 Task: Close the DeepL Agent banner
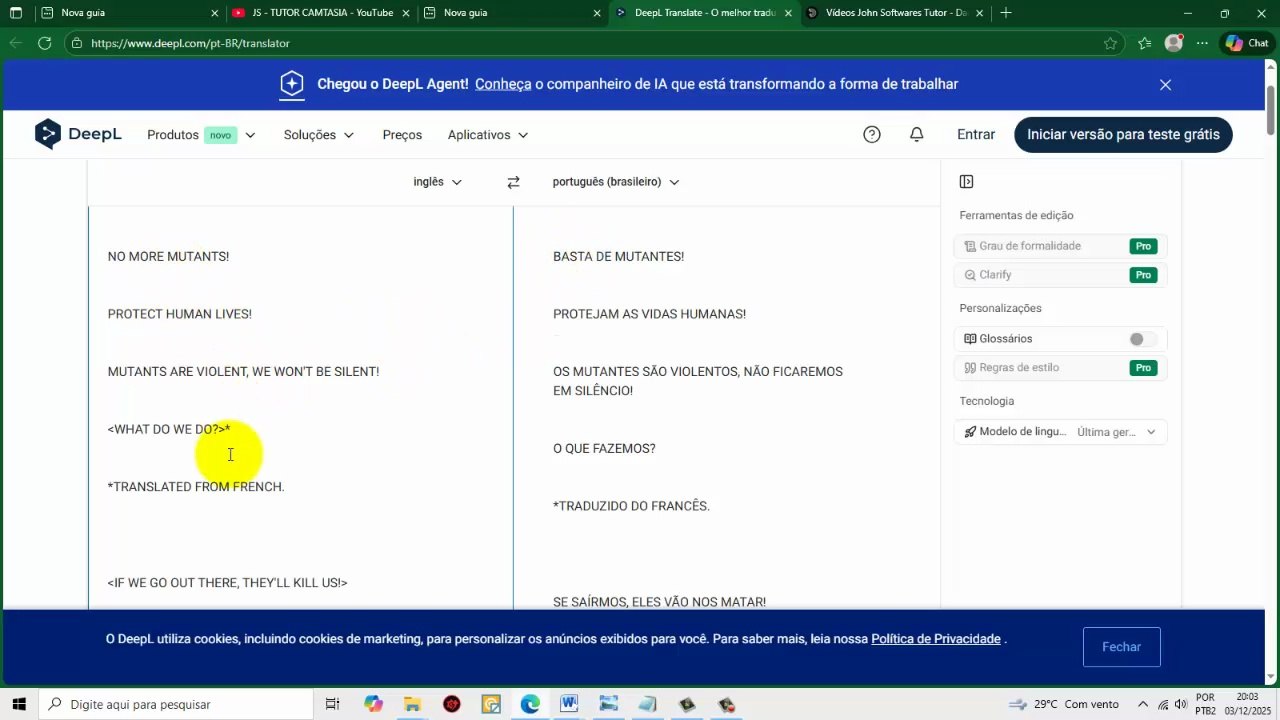tap(1165, 85)
